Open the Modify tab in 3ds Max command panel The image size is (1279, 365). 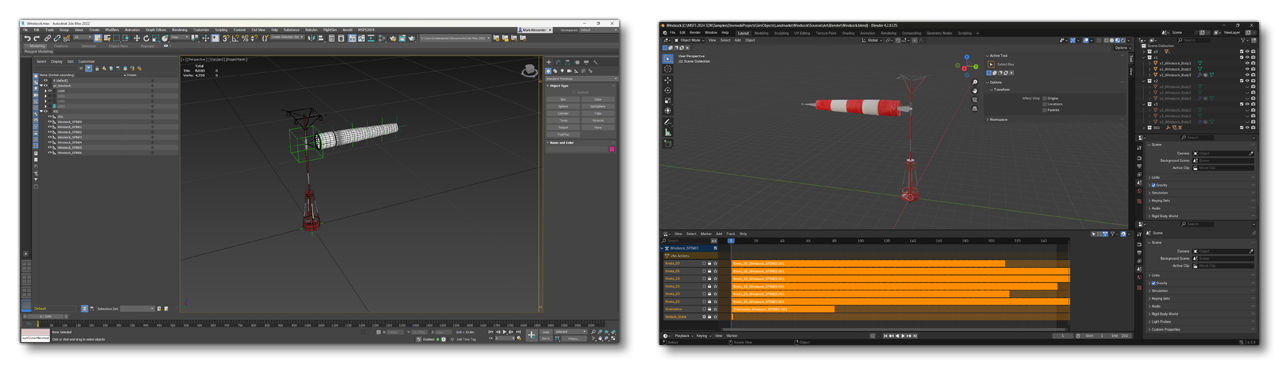tap(558, 62)
